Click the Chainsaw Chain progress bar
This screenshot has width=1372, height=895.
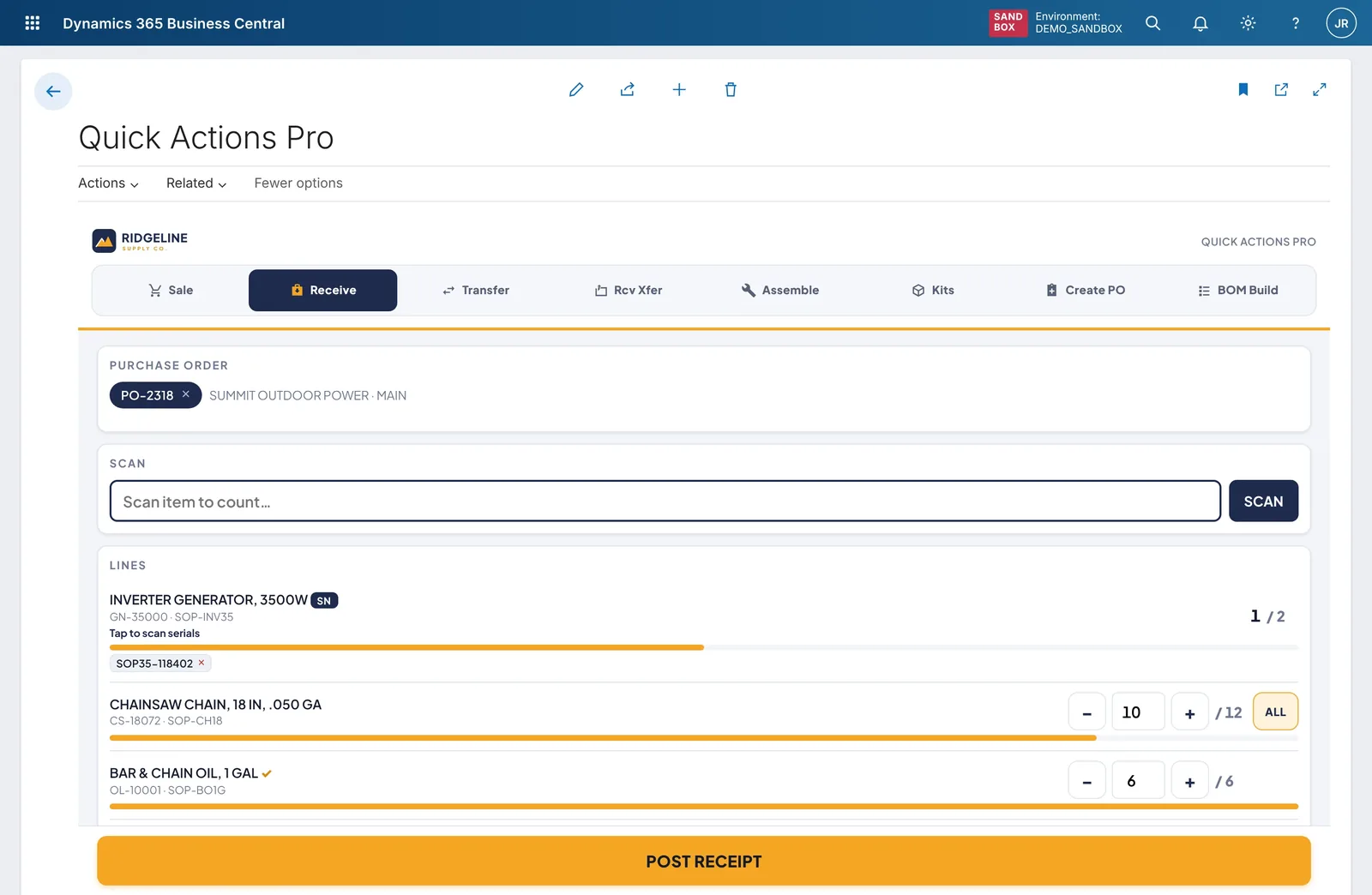(704, 737)
